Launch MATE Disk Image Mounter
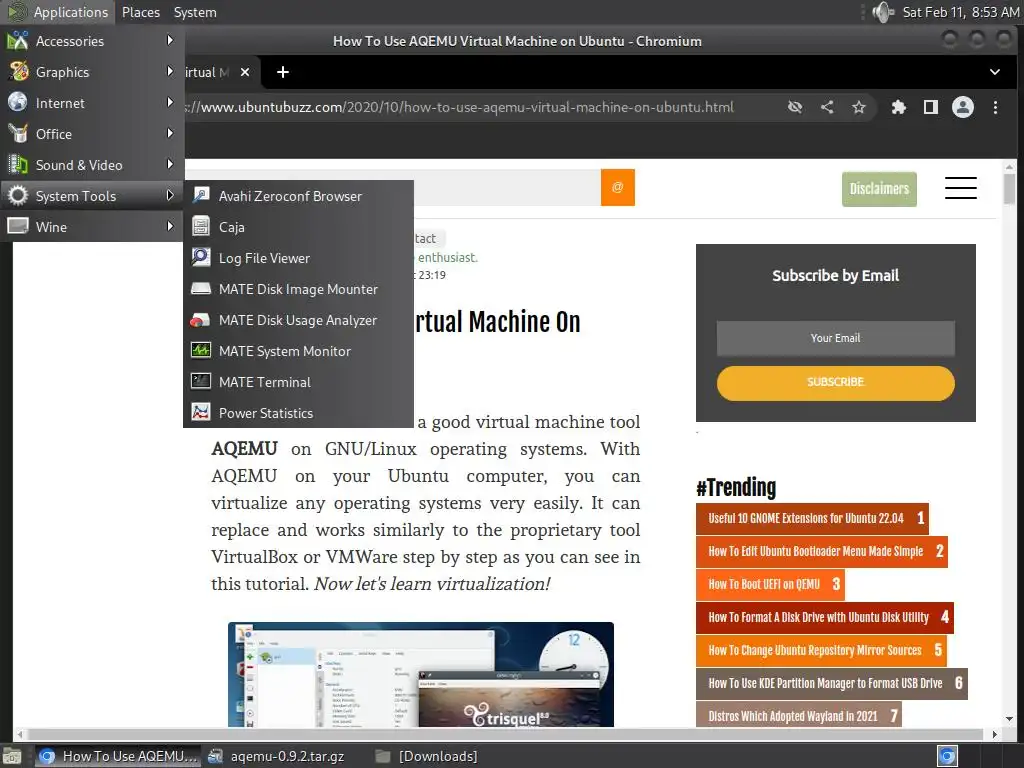The image size is (1024, 768). coord(298,289)
